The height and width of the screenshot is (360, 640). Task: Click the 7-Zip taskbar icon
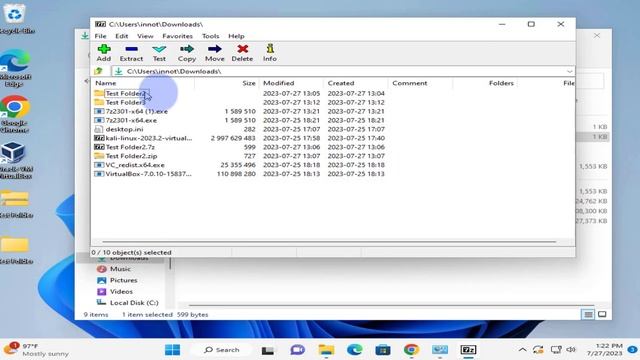[468, 350]
